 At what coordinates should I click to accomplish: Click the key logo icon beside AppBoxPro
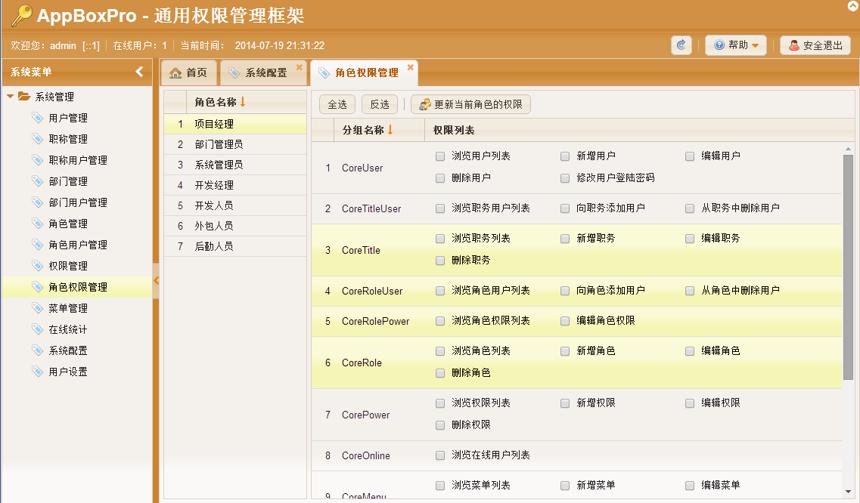[x=21, y=15]
